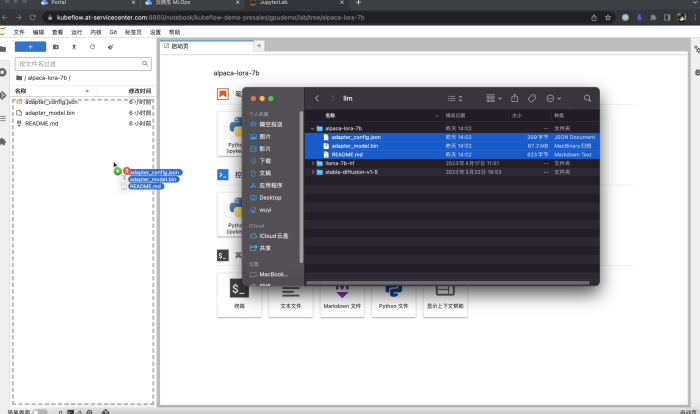Expand the stable-diffusion-v1-5 folder
The width and height of the screenshot is (700, 414).
314,172
